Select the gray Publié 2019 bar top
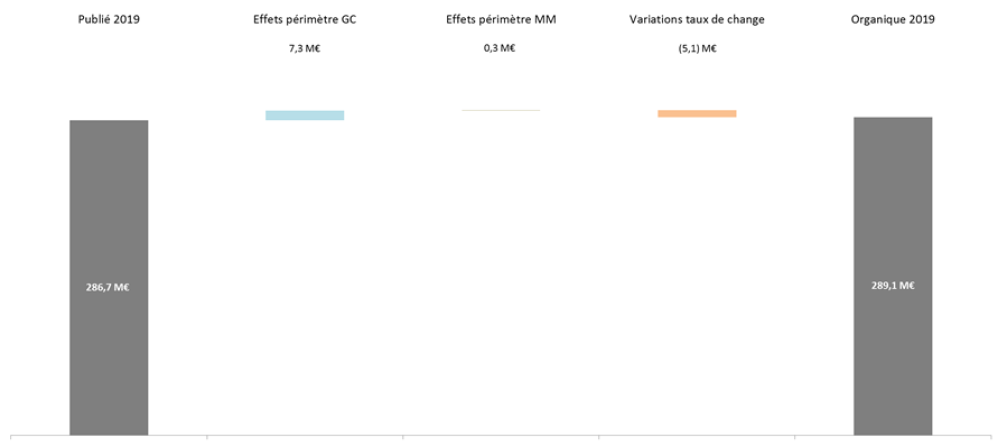Image resolution: width=1000 pixels, height=442 pixels. click(109, 122)
